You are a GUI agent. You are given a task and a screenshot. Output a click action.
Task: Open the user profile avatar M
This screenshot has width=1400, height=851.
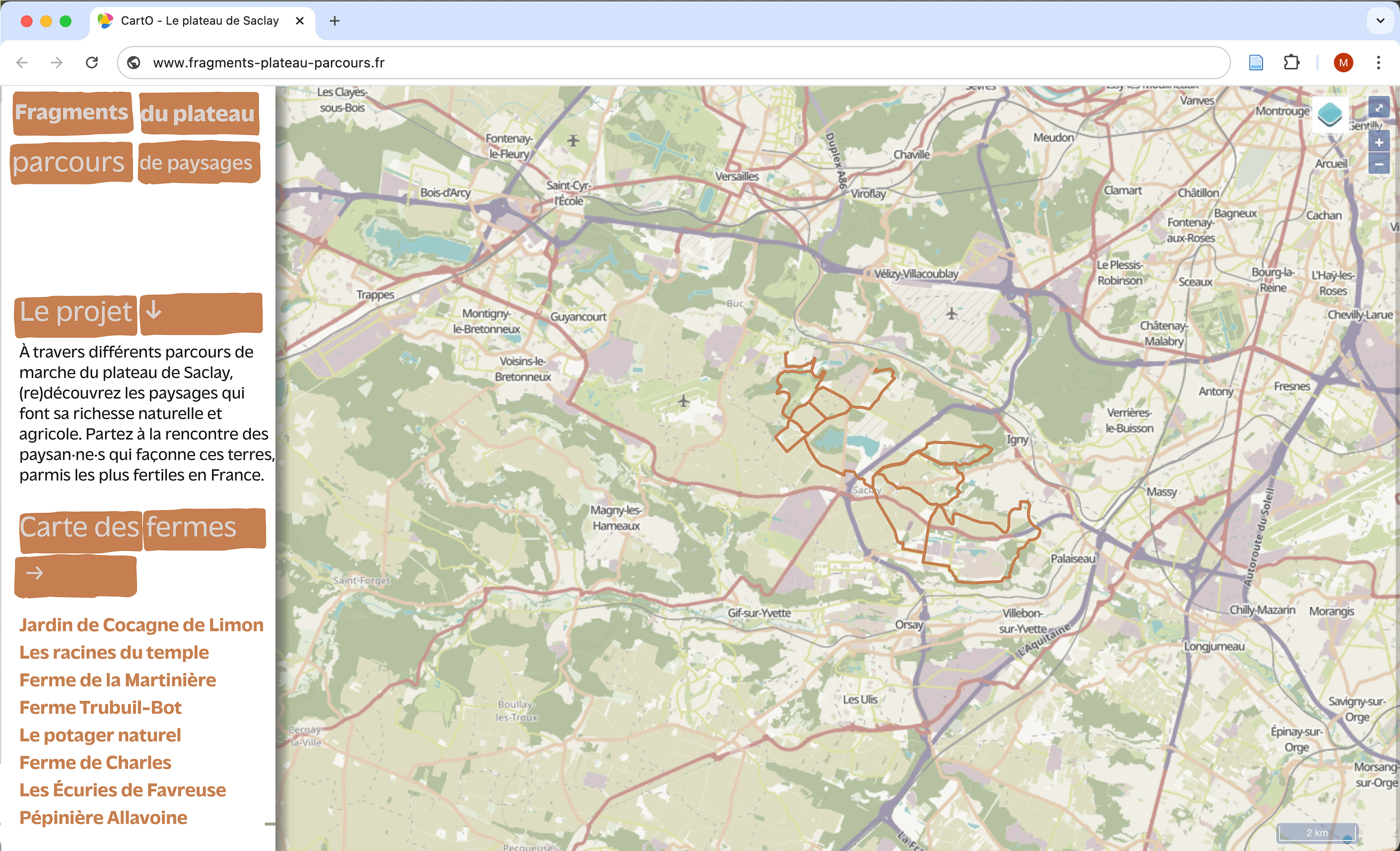[1343, 62]
